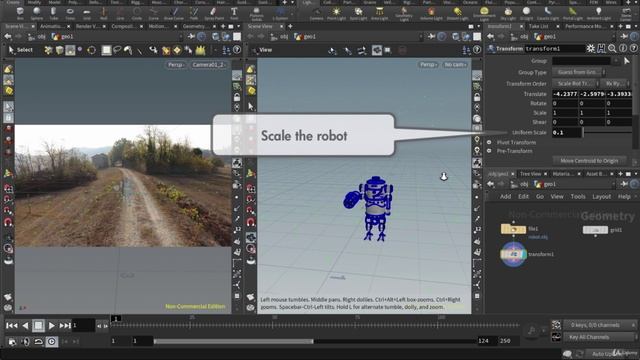640x360 pixels.
Task: Select the Sphere shelf tool
Action: pos(37,13)
